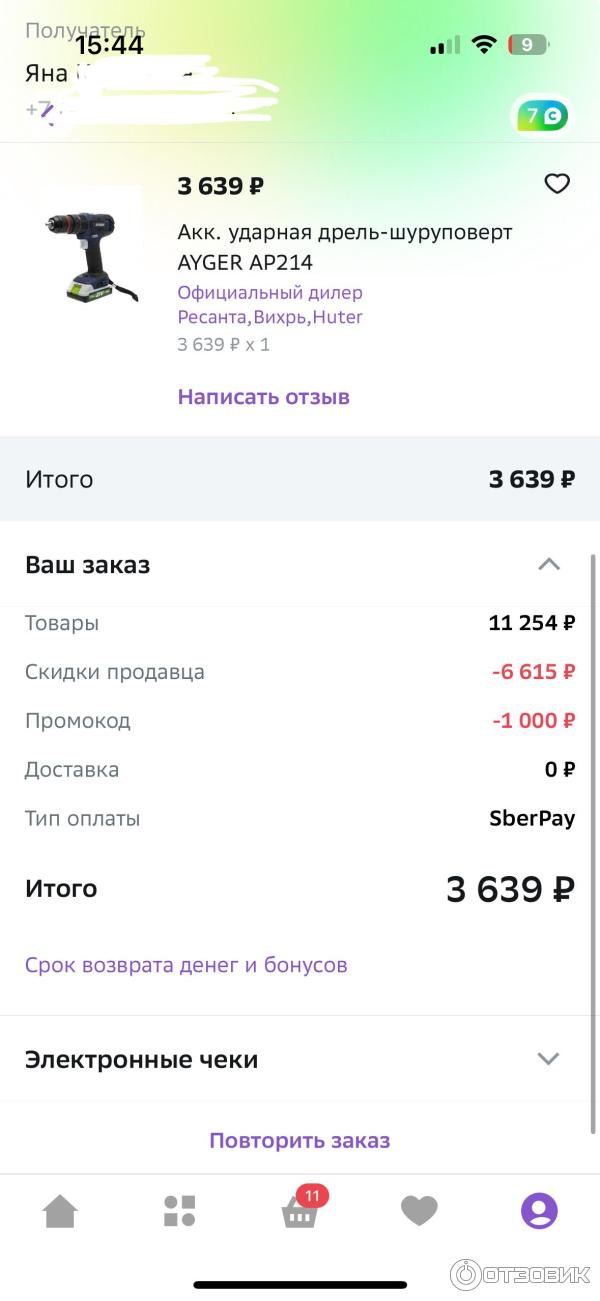Expand the Электронные чеки section
The image size is (600, 1301).
tap(548, 1057)
